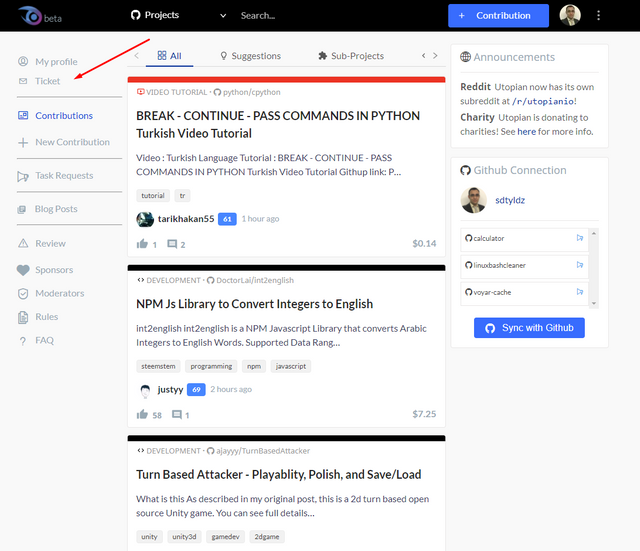
Task: Click the tr tag
Action: tap(182, 196)
